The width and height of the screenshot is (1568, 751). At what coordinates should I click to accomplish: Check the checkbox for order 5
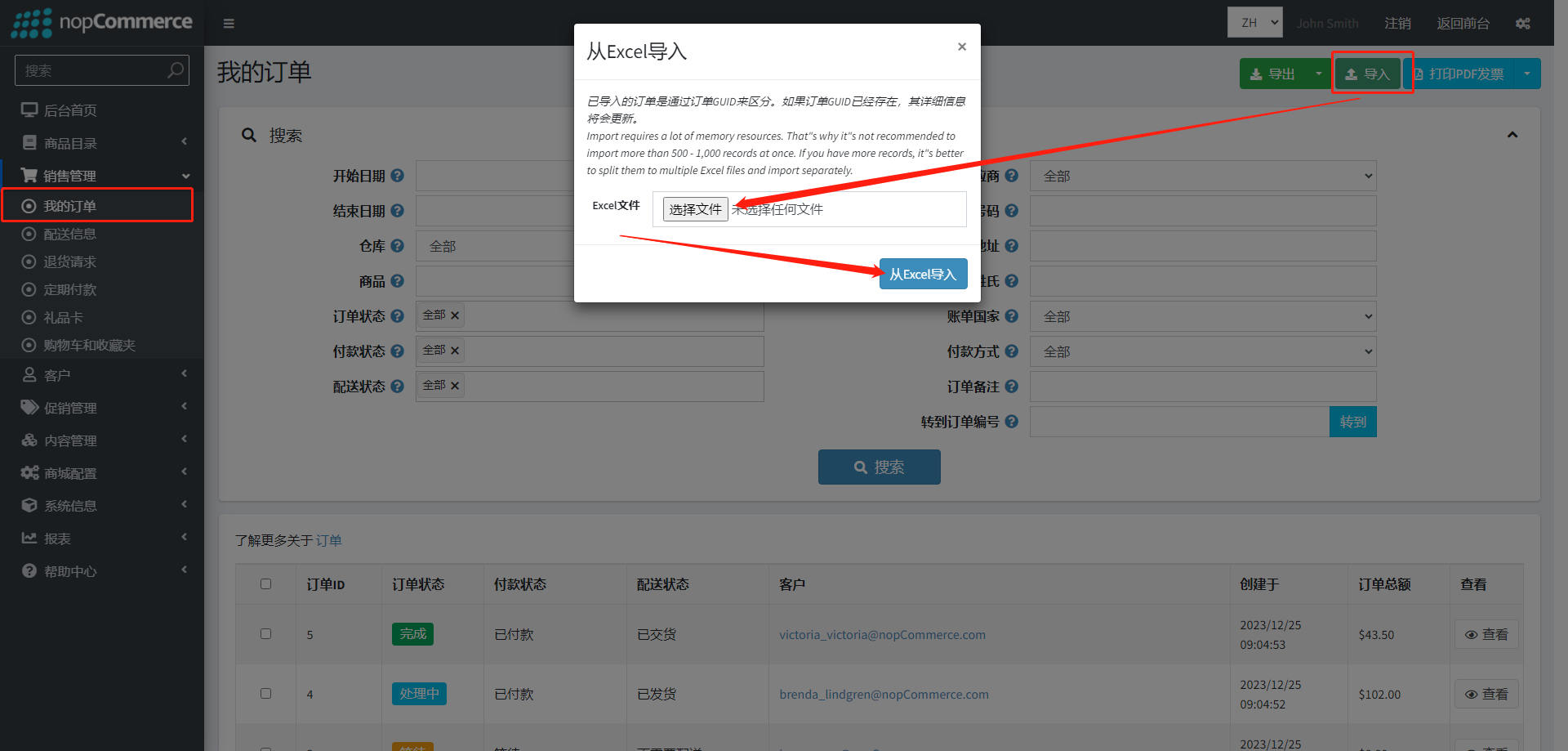[265, 634]
